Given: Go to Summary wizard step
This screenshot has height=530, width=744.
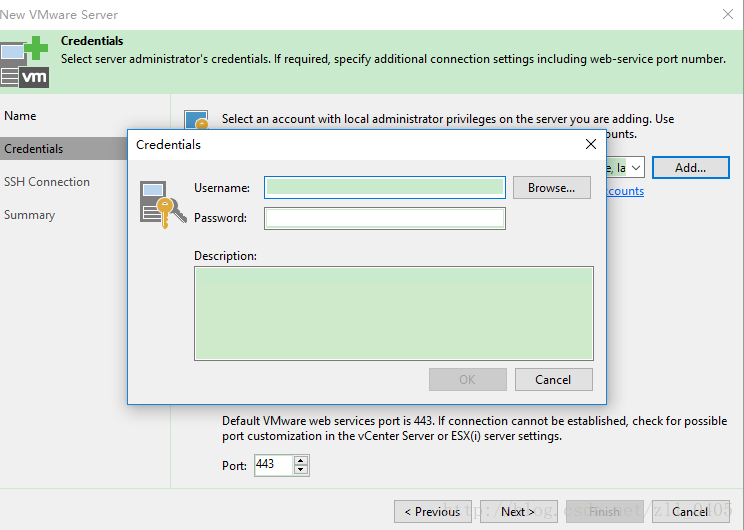Looking at the screenshot, I should [29, 215].
